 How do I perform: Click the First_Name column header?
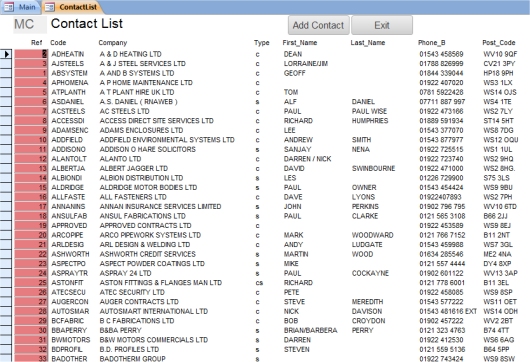tap(300, 43)
